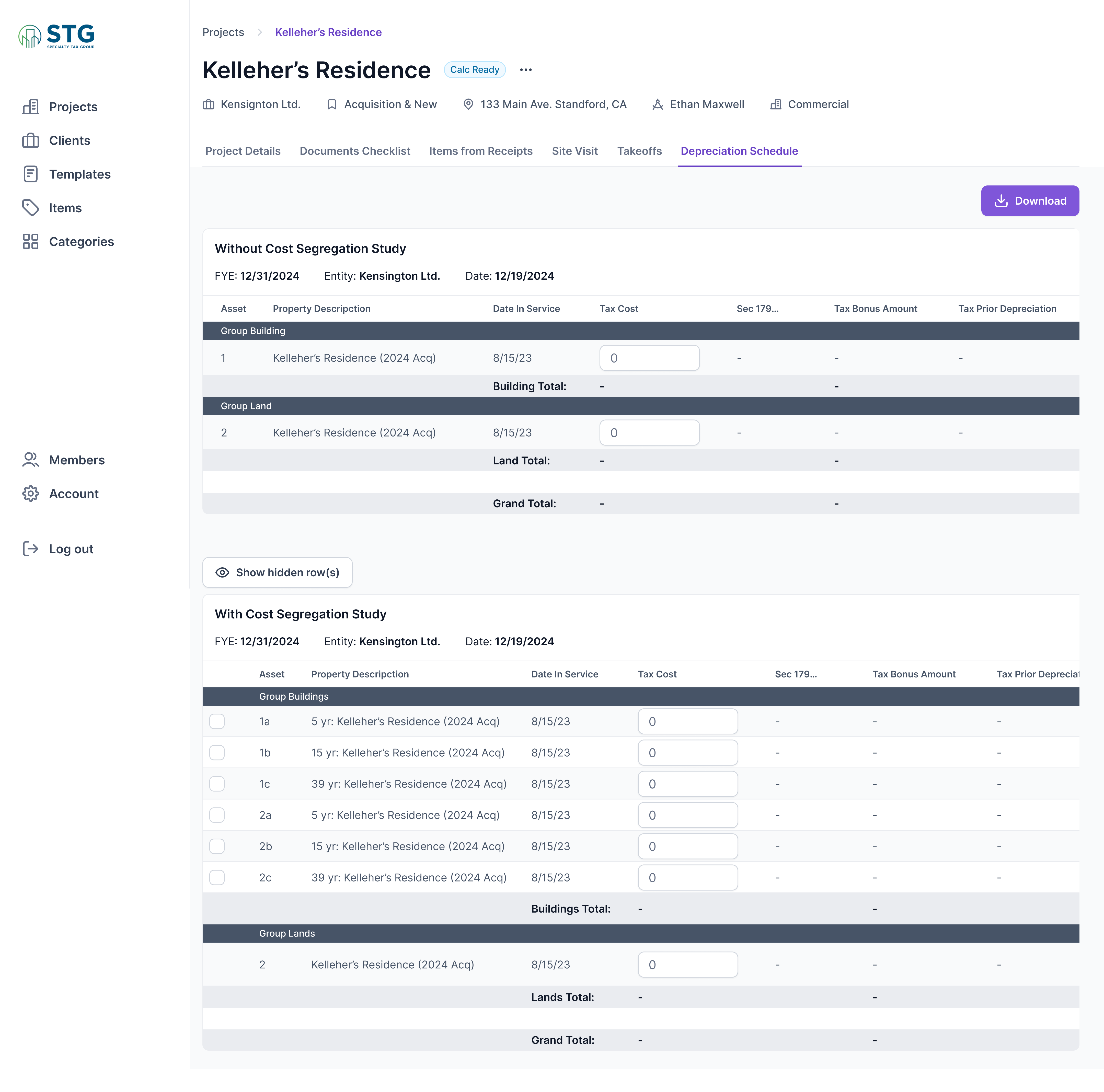The height and width of the screenshot is (1092, 1104).
Task: Open Account via gear icon
Action: click(30, 494)
